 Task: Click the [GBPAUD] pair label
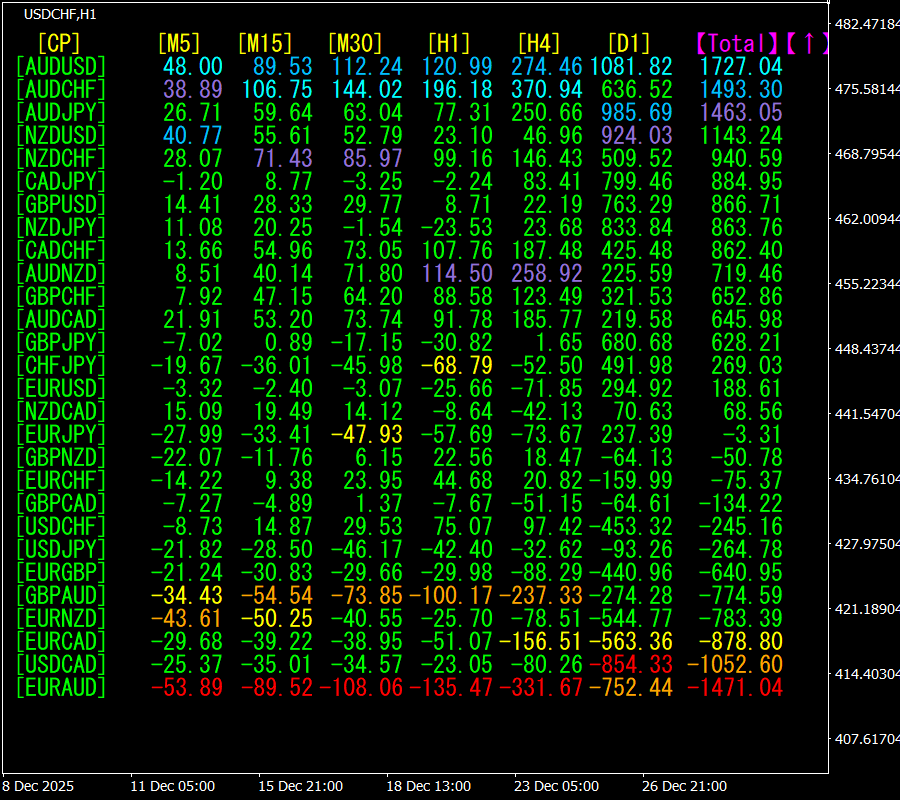[x=61, y=595]
